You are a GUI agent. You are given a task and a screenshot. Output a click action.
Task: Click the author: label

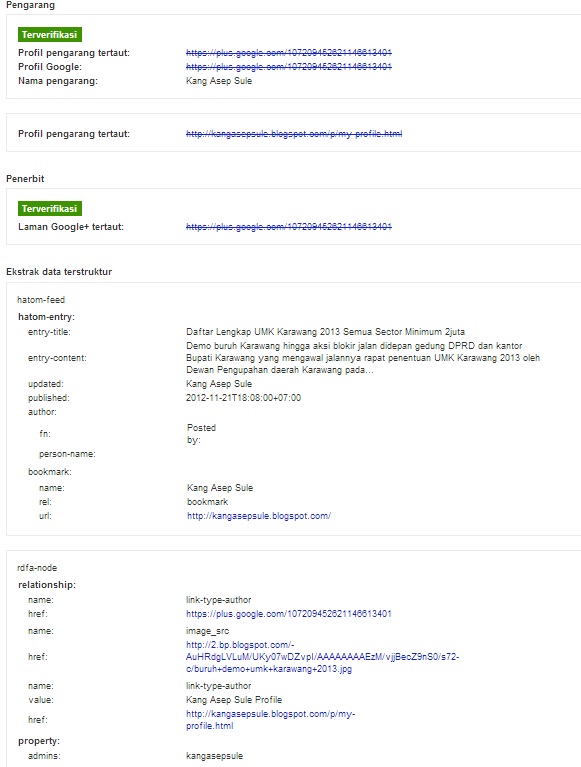click(42, 412)
